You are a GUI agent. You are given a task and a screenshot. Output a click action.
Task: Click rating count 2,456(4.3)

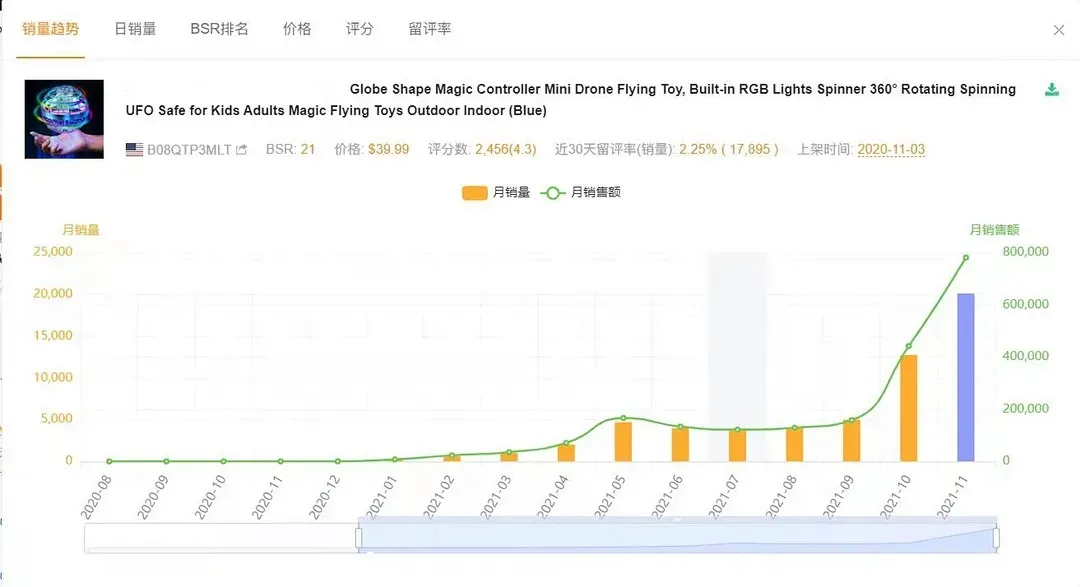506,150
